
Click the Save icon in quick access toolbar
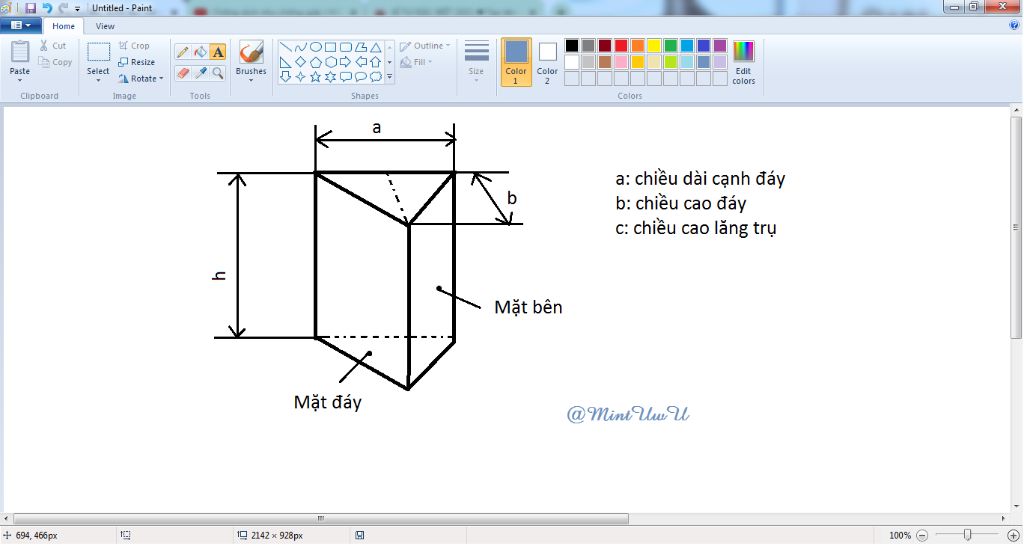point(30,8)
